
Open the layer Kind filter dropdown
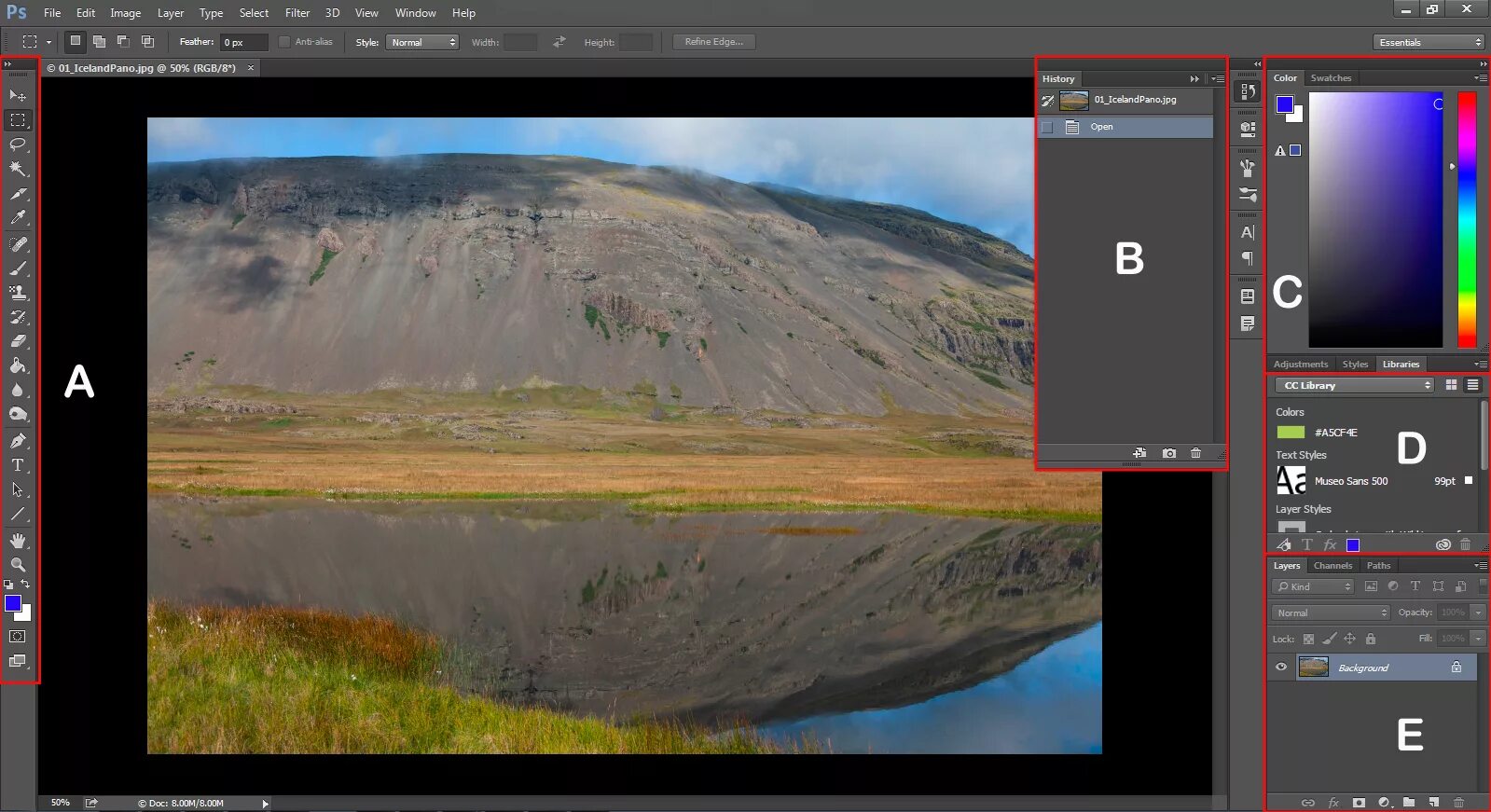click(x=1313, y=586)
